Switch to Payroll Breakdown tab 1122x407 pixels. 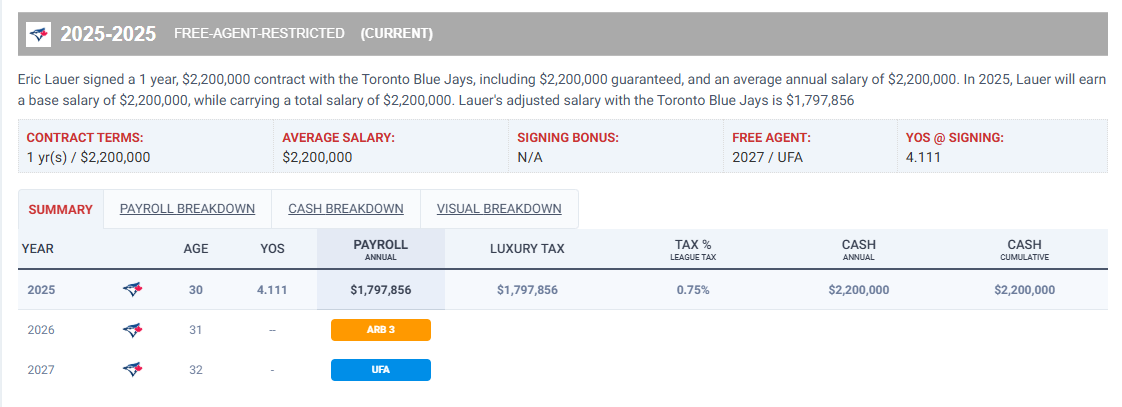(187, 209)
